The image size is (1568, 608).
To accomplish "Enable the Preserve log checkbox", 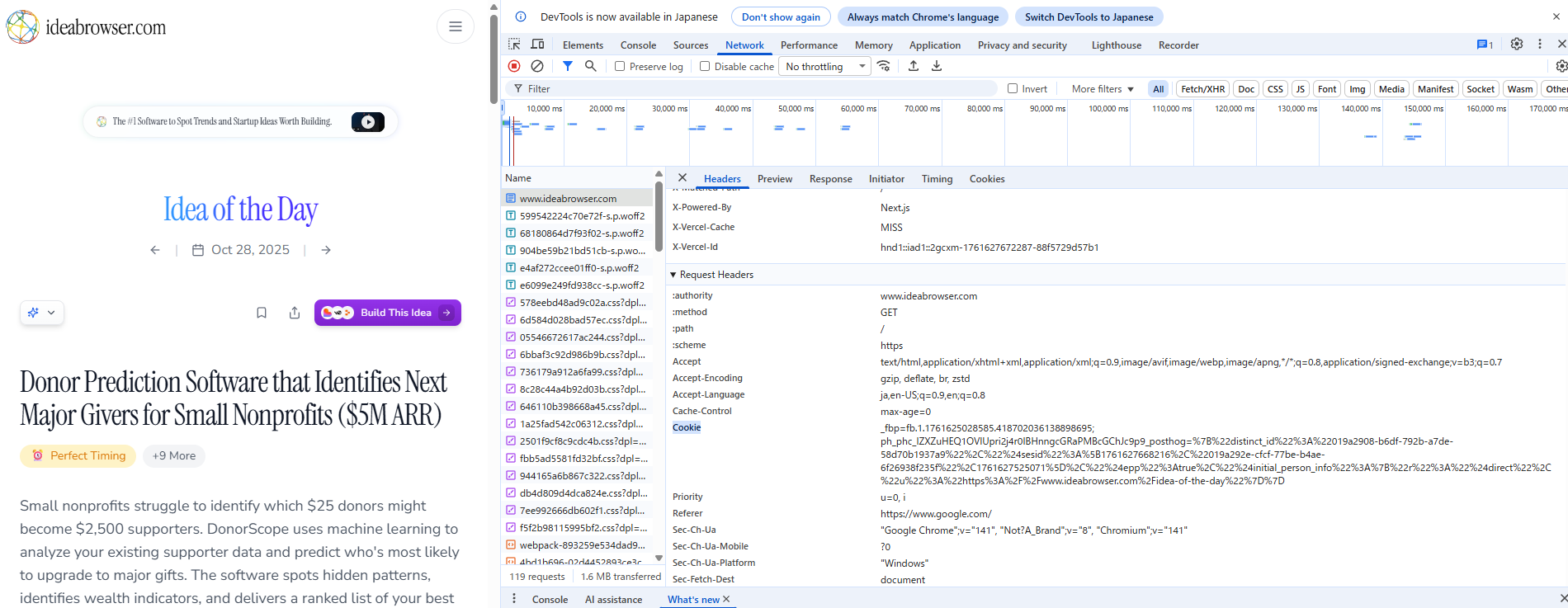I will pyautogui.click(x=620, y=67).
